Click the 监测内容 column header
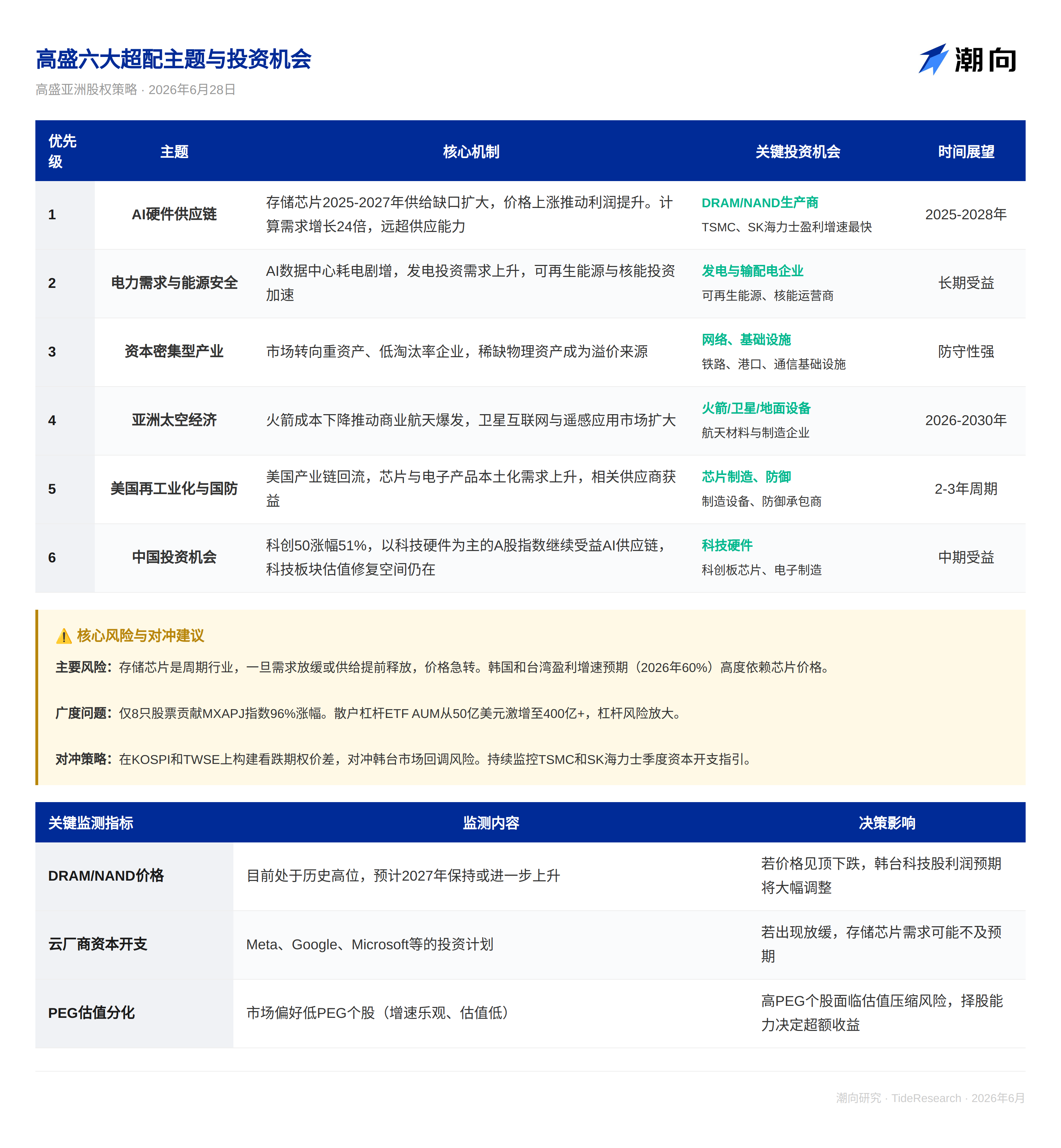This screenshot has width=1061, height=1148. click(x=491, y=823)
